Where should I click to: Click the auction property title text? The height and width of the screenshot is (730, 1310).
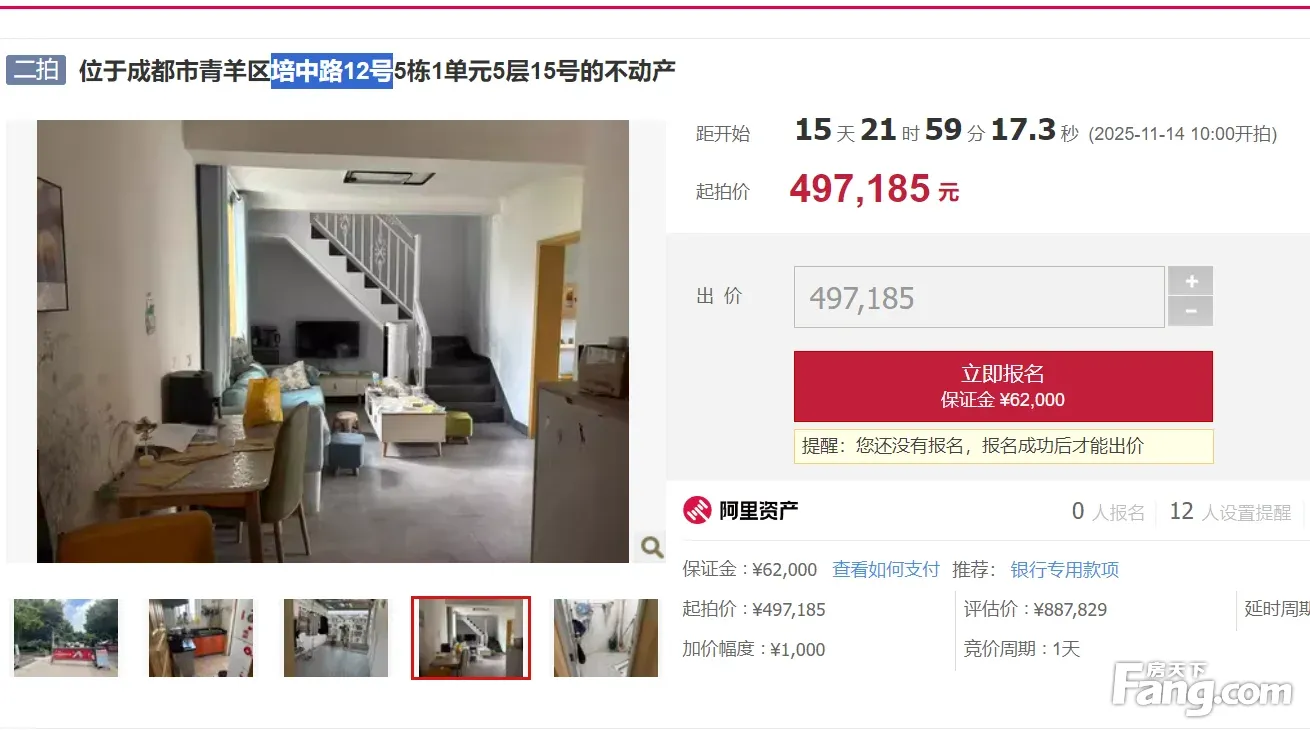[377, 71]
